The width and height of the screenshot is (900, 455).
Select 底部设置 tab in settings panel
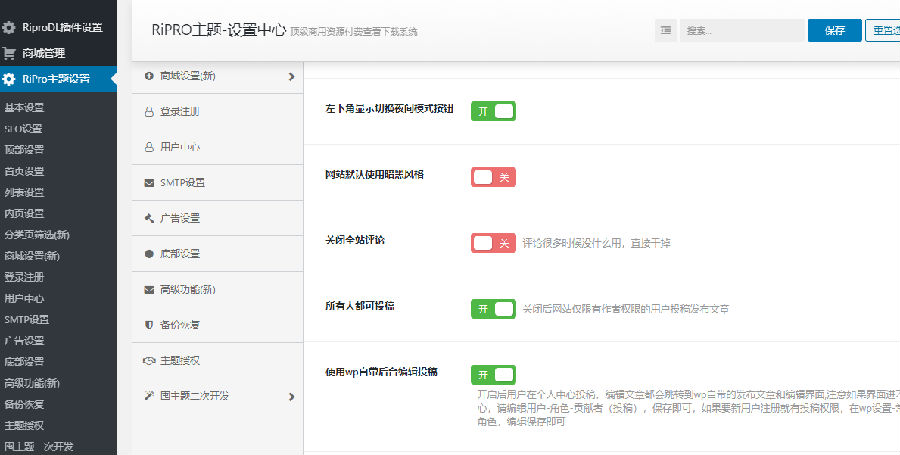pyautogui.click(x=218, y=254)
